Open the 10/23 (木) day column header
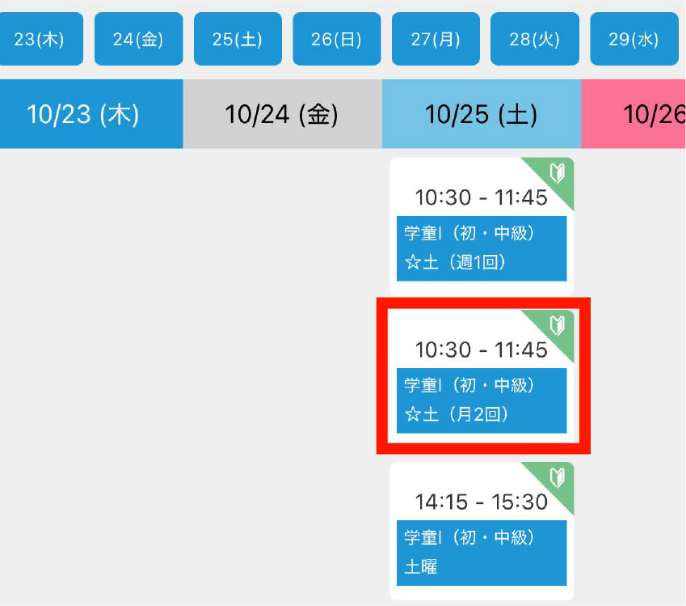Screen dimensions: 686x606 point(90,114)
